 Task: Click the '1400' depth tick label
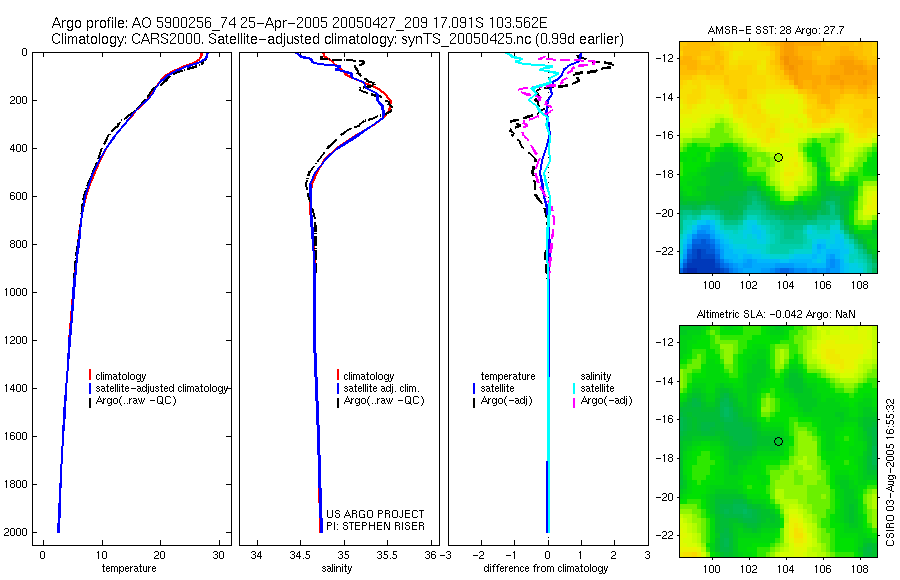[15, 389]
